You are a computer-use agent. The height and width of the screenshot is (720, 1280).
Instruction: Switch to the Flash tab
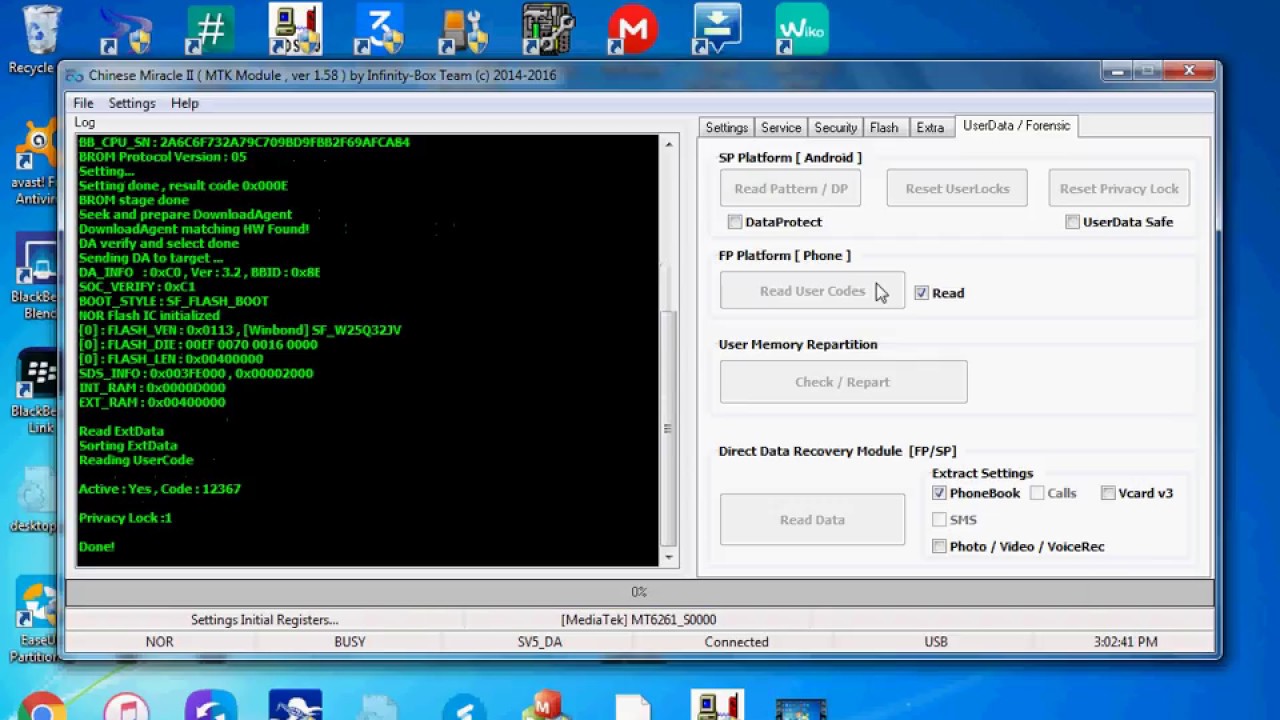tap(884, 128)
